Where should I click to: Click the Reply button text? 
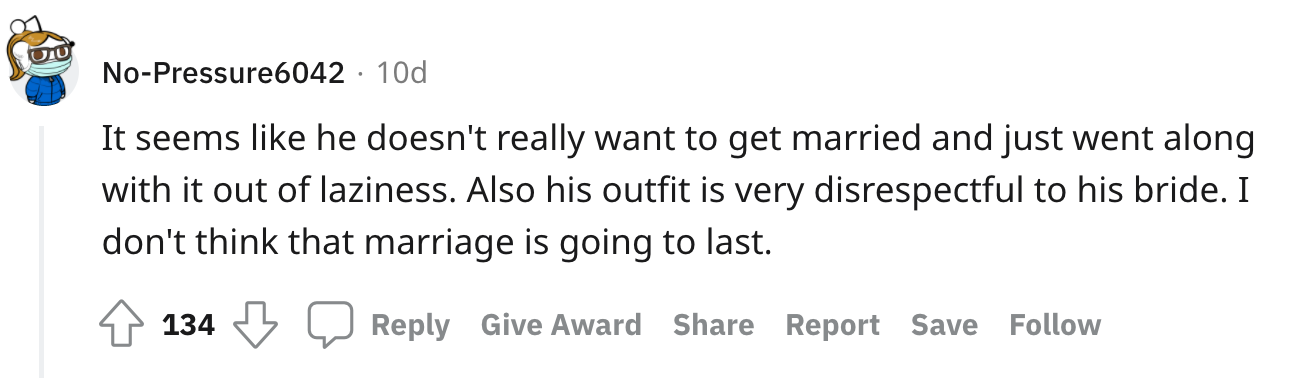410,325
